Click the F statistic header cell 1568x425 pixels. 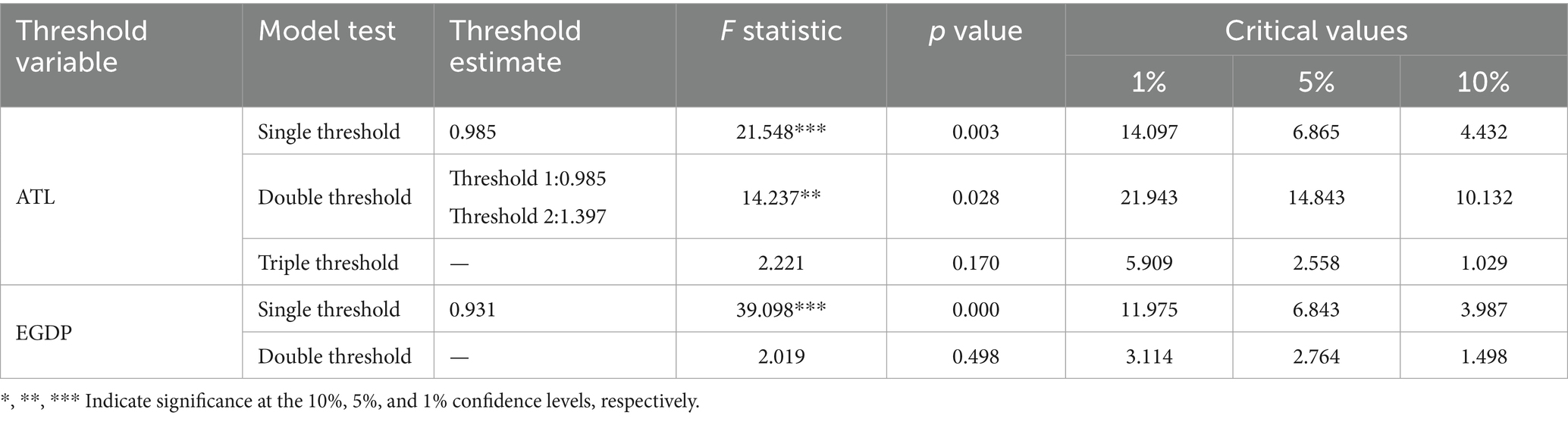[781, 31]
